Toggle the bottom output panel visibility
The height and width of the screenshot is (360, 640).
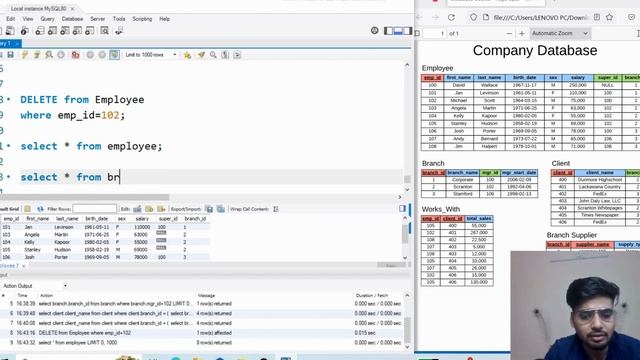(398, 31)
